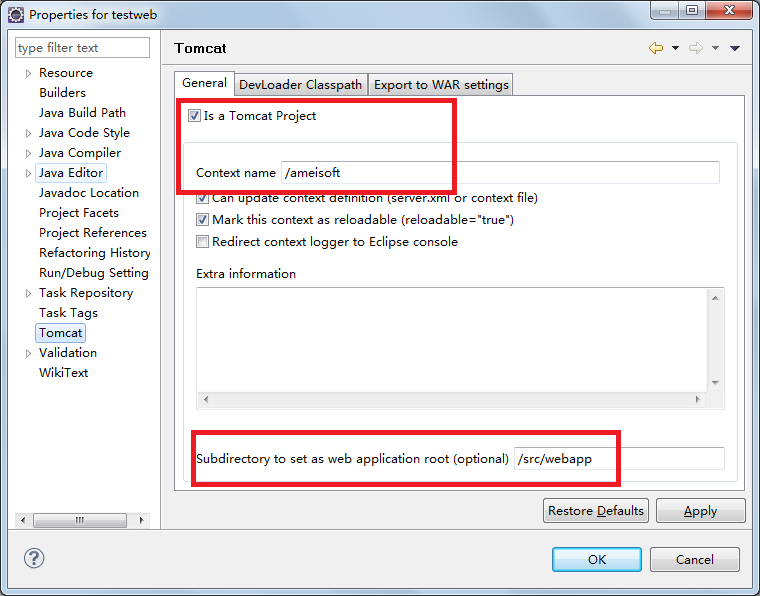Click the help question mark icon

(x=34, y=558)
